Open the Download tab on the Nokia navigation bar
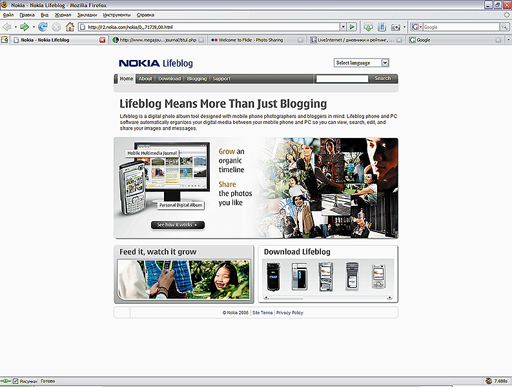Viewport: 512px width, 387px height. [169, 79]
